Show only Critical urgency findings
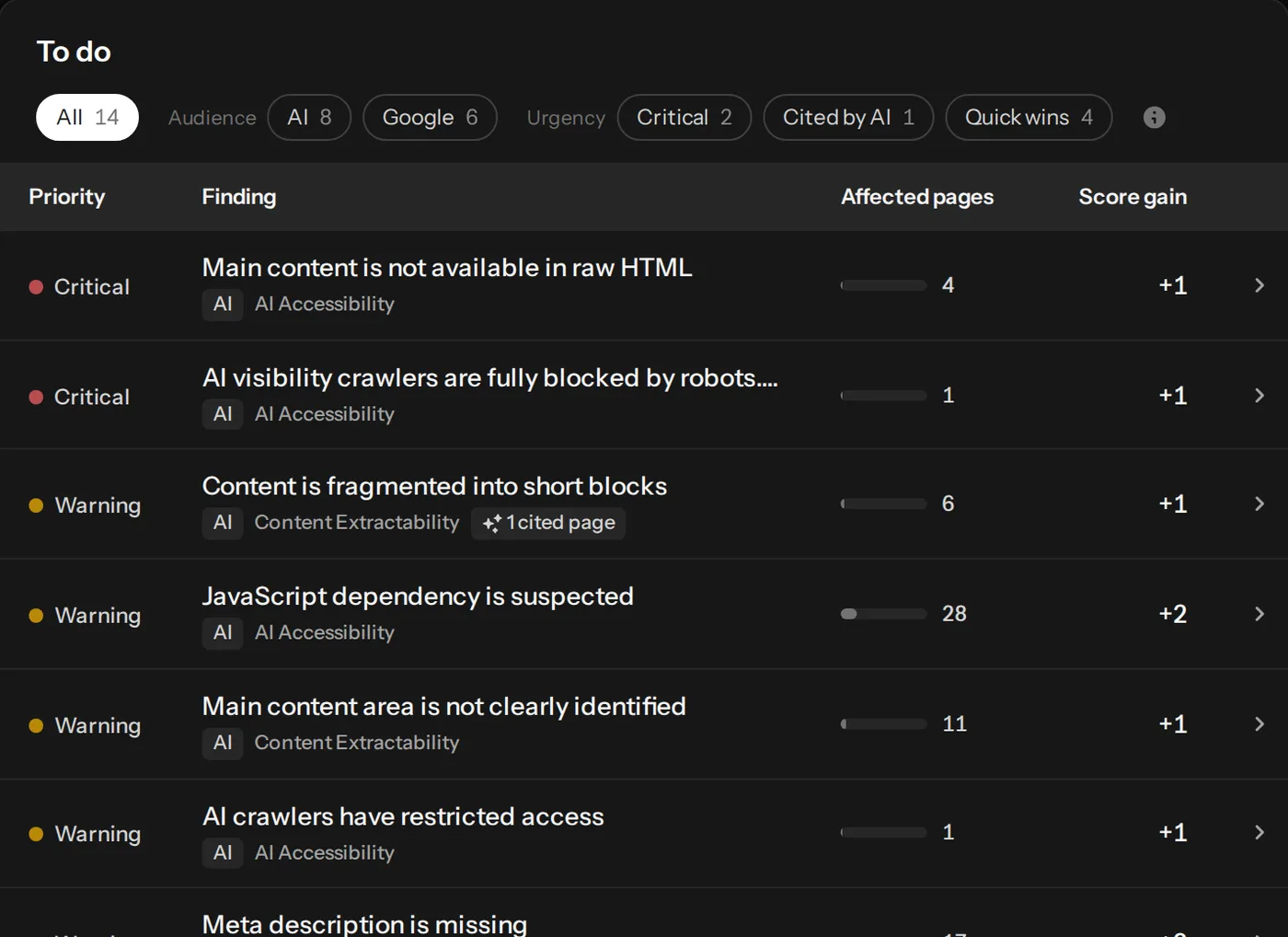The height and width of the screenshot is (937, 1288). point(684,118)
